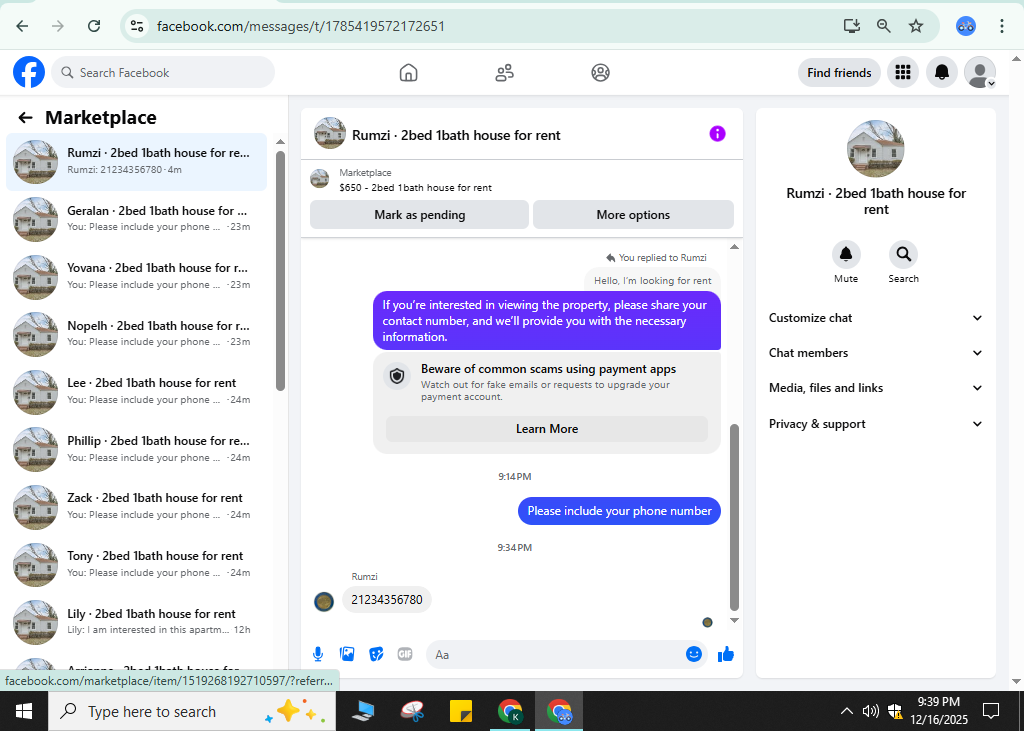Open the Chrome profile avatar icon

[x=965, y=26]
